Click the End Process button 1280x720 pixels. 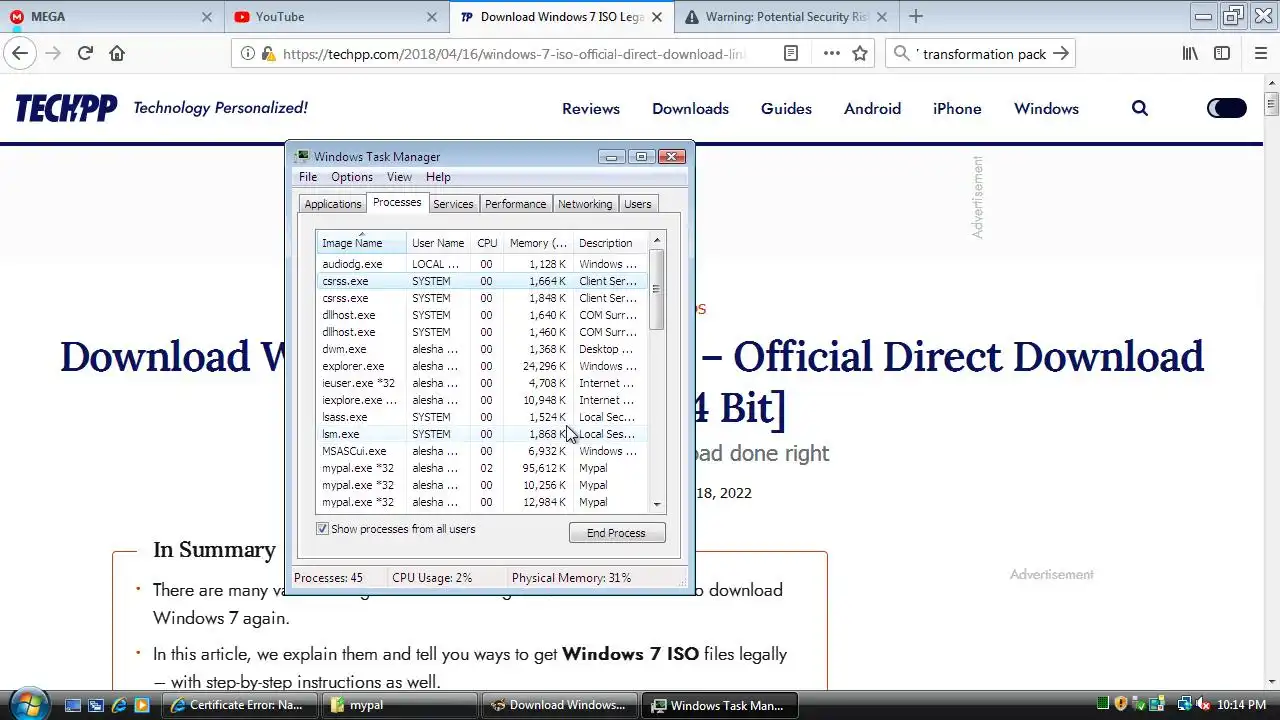click(617, 533)
